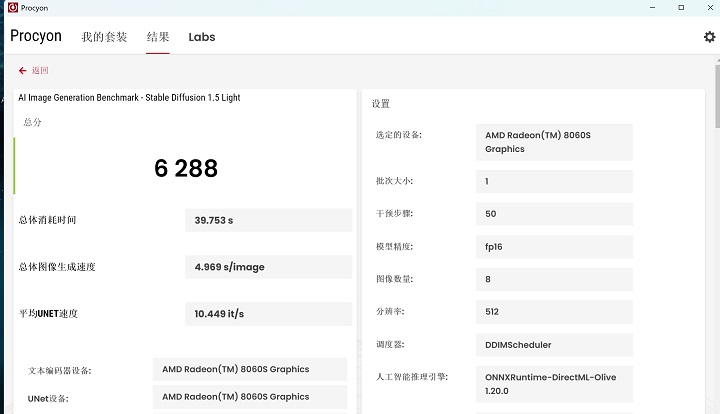The image size is (720, 414).
Task: Click the benchmark title Stable Diffusion 1.5 Light
Action: [129, 97]
